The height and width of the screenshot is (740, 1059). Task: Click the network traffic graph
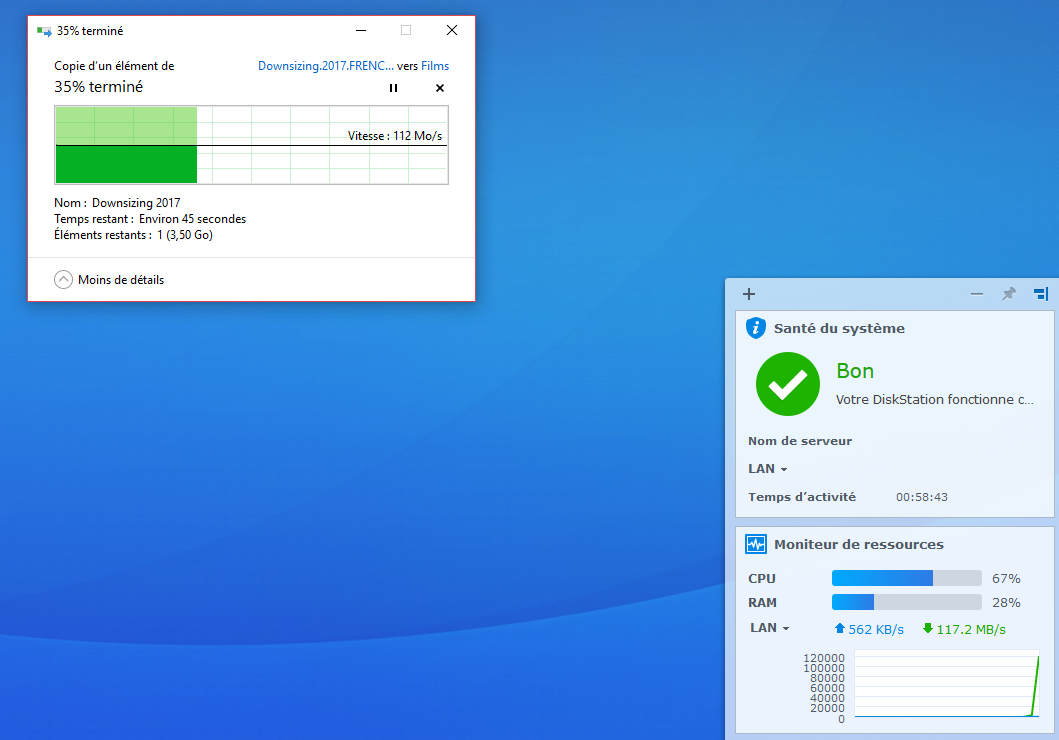tap(947, 685)
